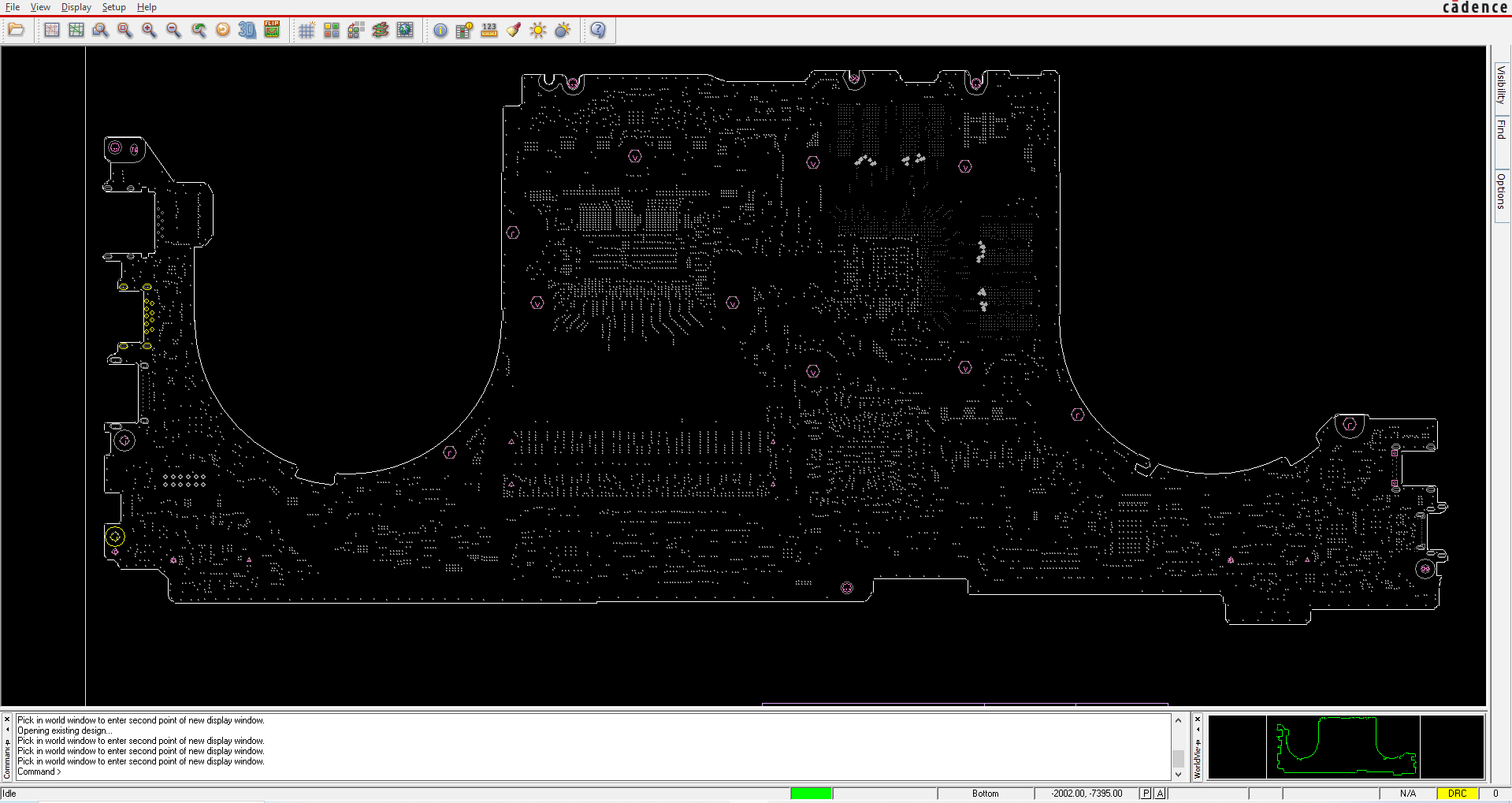Zoom in with the plus magnifier
Viewport: 1512px width, 803px height.
click(149, 30)
